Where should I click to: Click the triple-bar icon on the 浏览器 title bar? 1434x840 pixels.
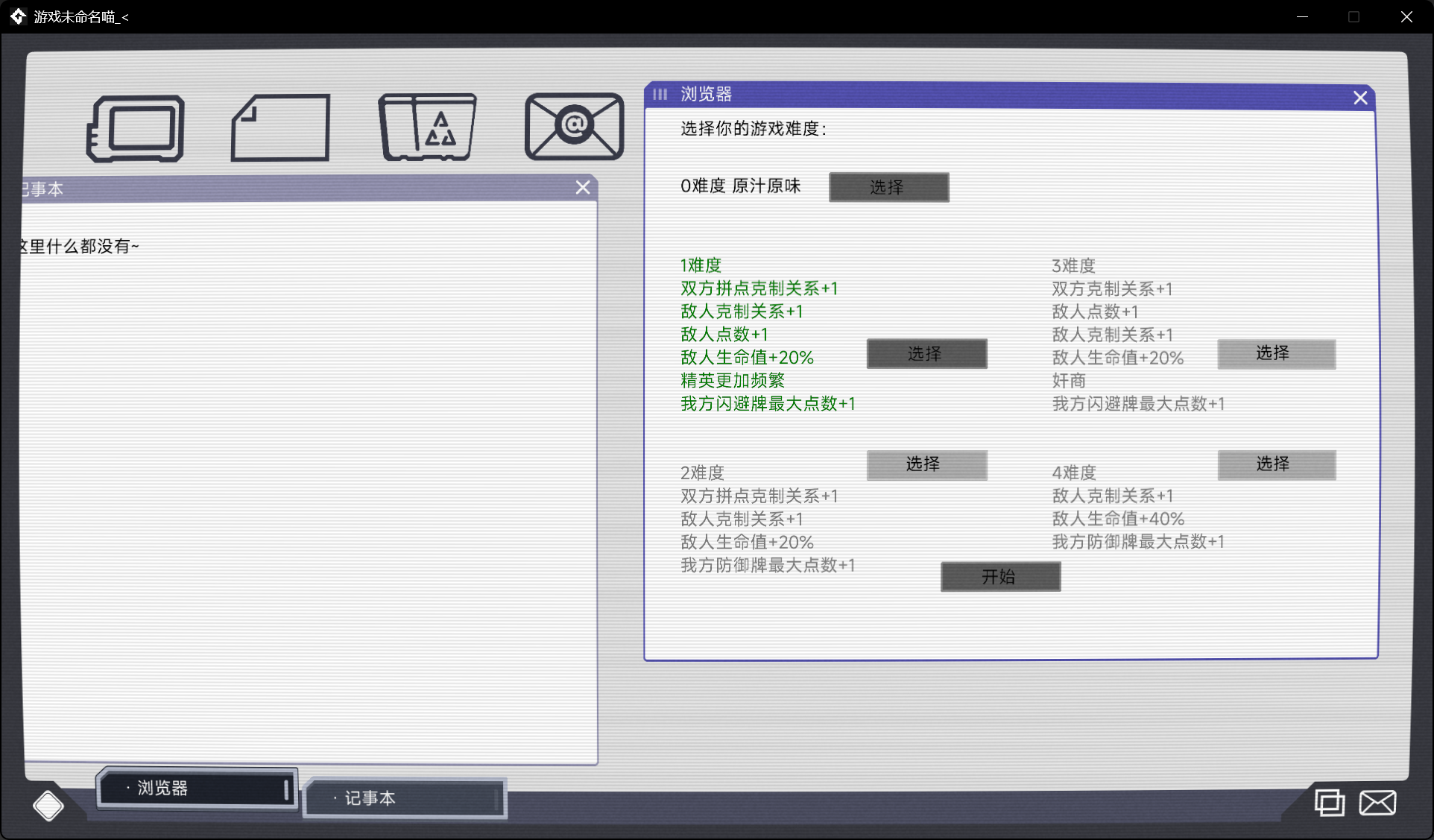click(660, 95)
